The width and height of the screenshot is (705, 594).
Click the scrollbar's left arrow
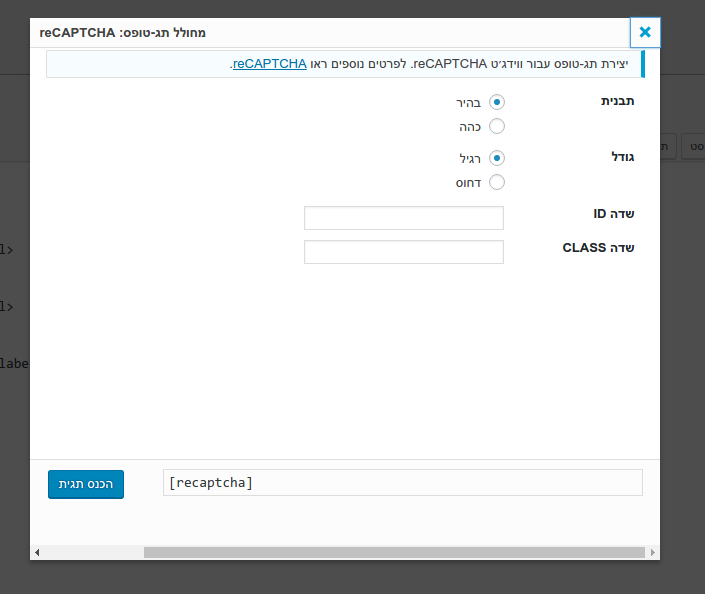tap(37, 552)
